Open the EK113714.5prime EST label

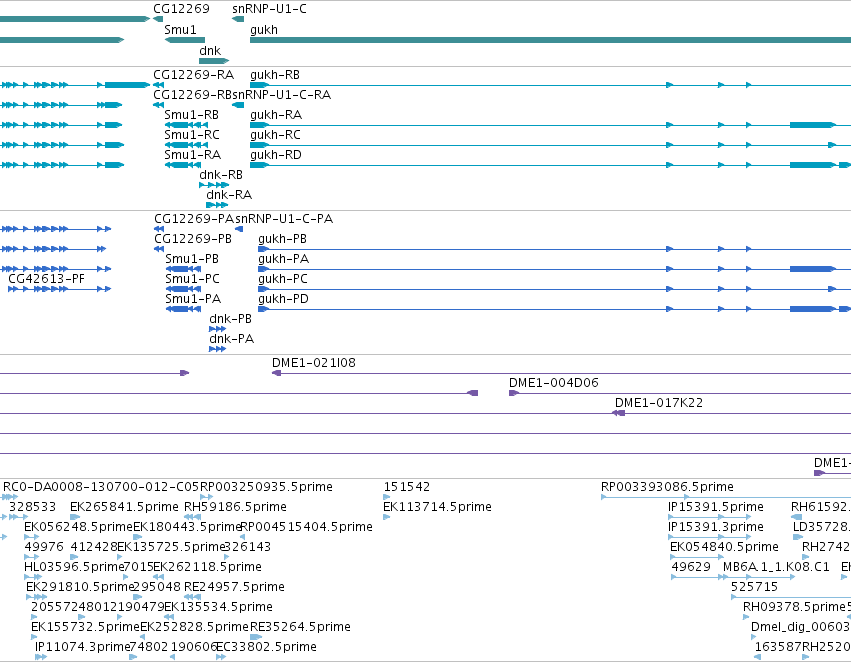(437, 507)
